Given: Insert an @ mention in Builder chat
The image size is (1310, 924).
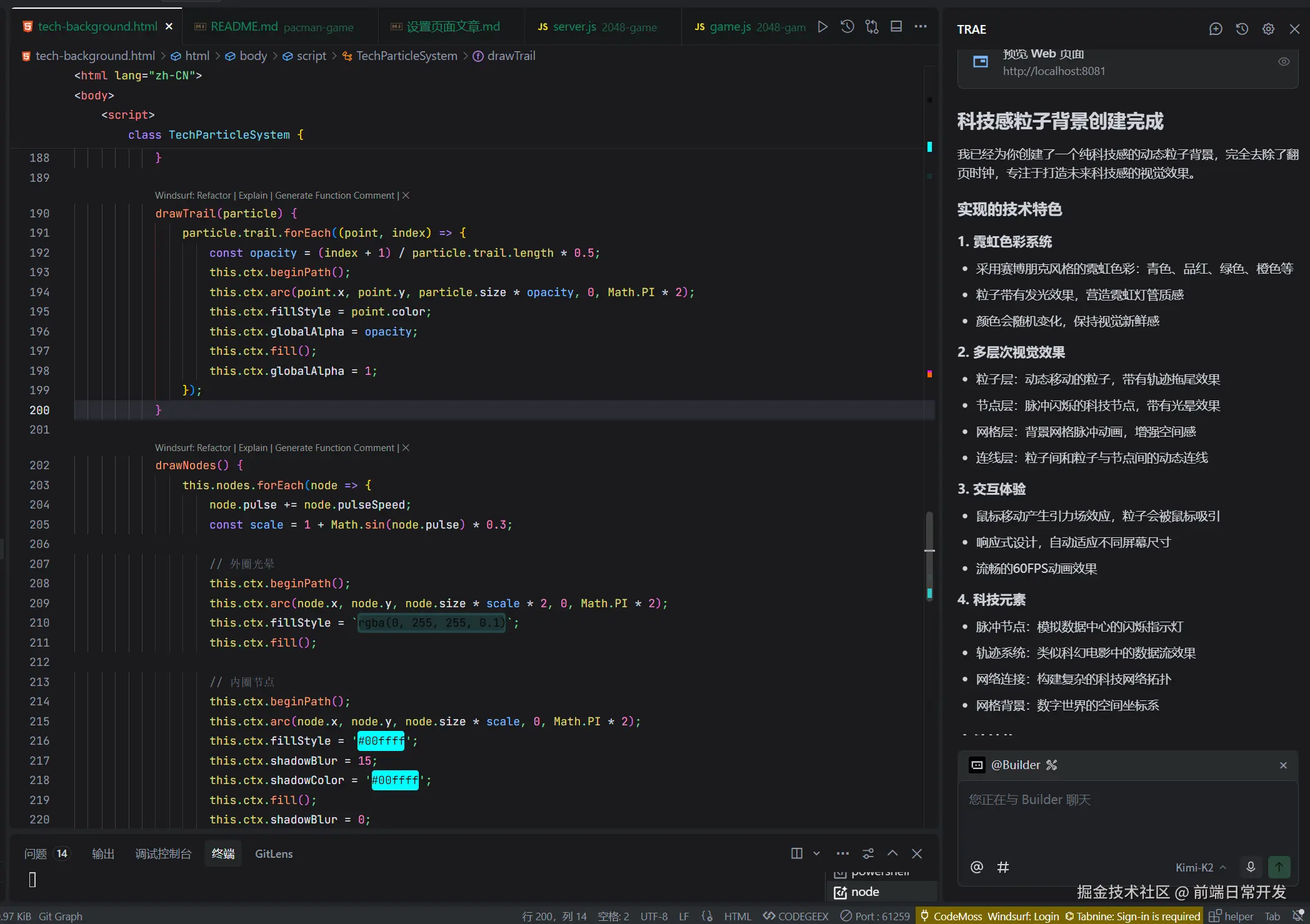Looking at the screenshot, I should [976, 867].
